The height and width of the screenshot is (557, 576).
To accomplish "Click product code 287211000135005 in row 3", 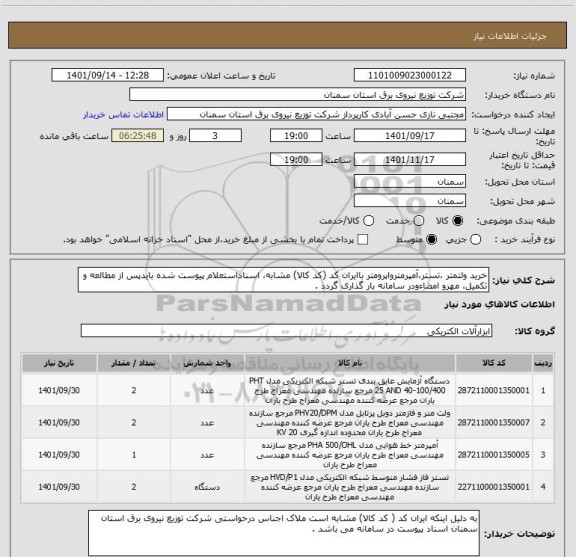I will point(493,455).
